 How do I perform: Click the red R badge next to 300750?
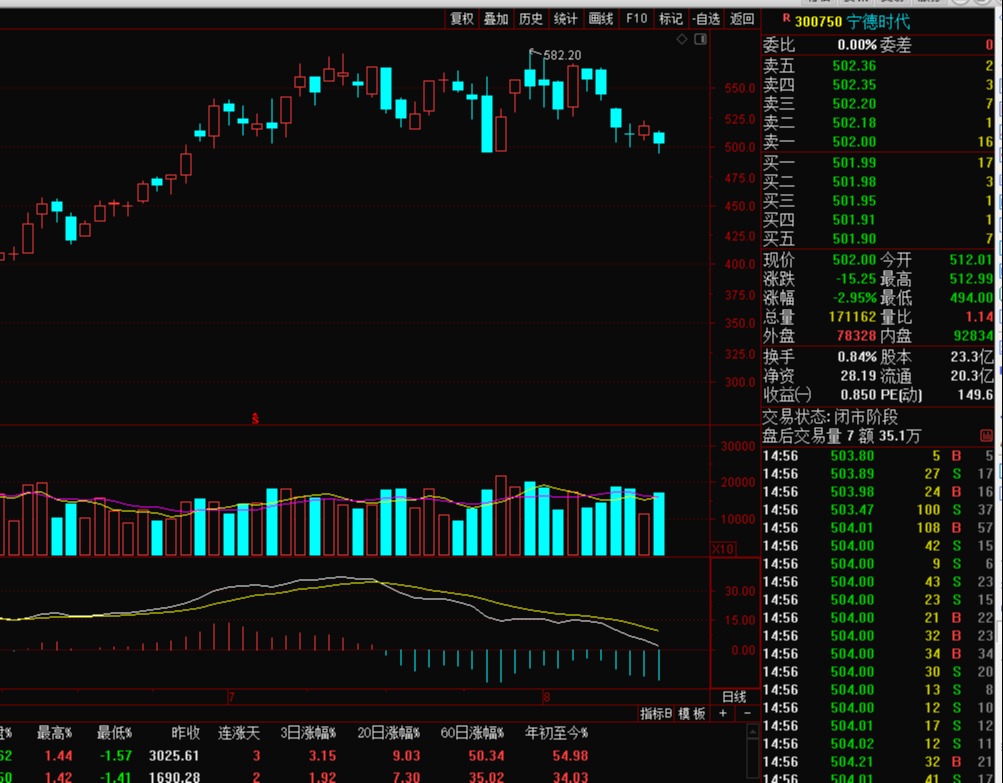tap(785, 19)
